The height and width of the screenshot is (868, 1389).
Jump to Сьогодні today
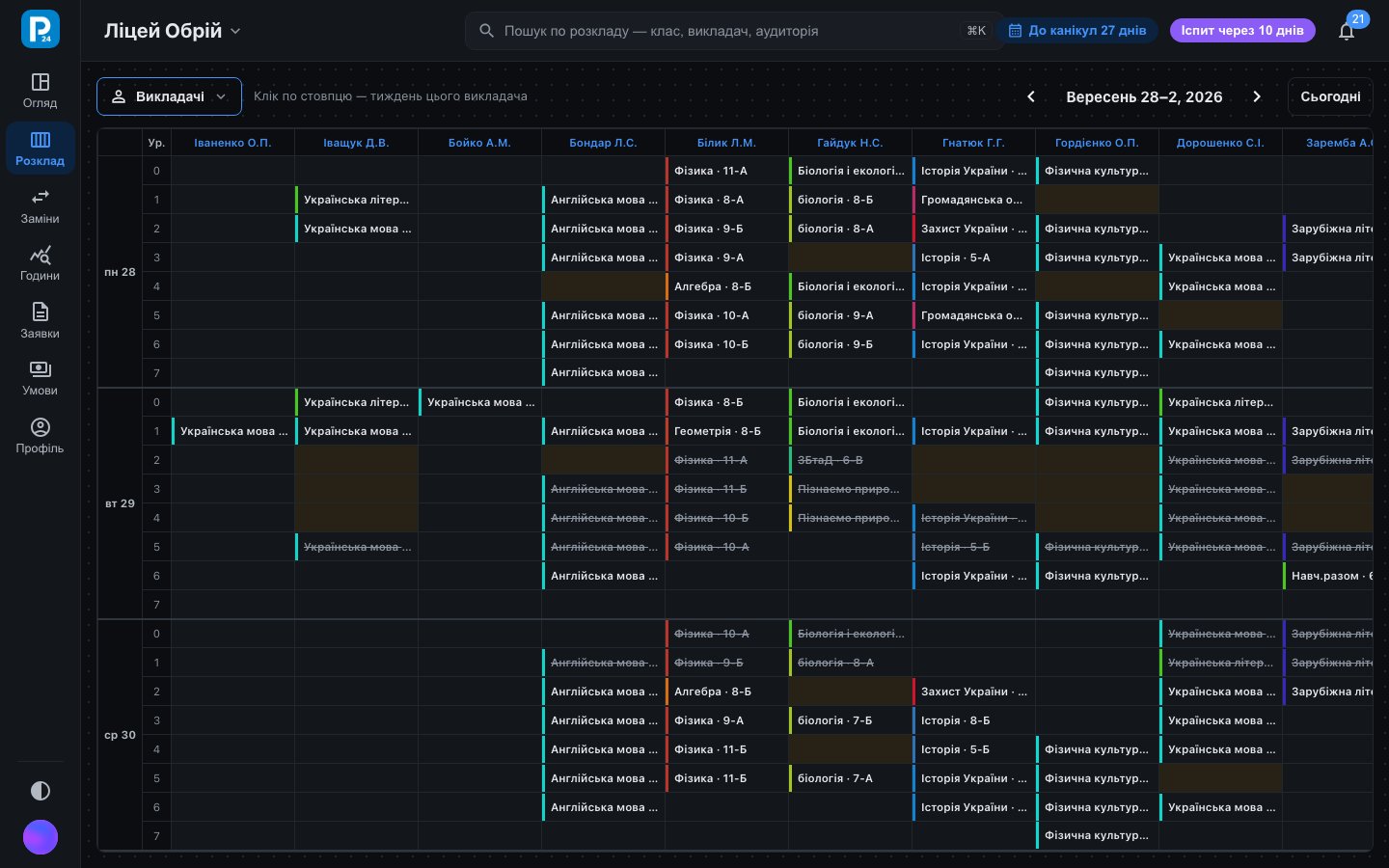pos(1330,96)
